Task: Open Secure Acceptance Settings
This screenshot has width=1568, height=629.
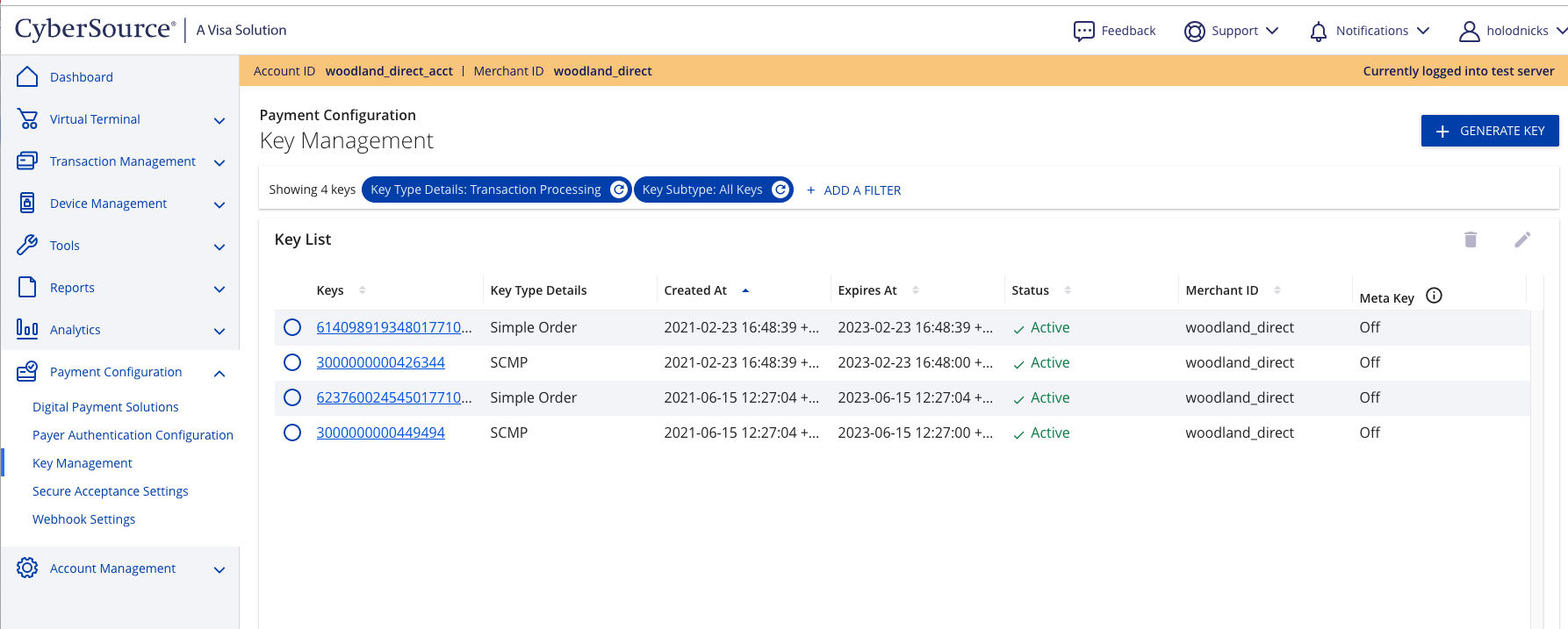Action: coord(111,491)
